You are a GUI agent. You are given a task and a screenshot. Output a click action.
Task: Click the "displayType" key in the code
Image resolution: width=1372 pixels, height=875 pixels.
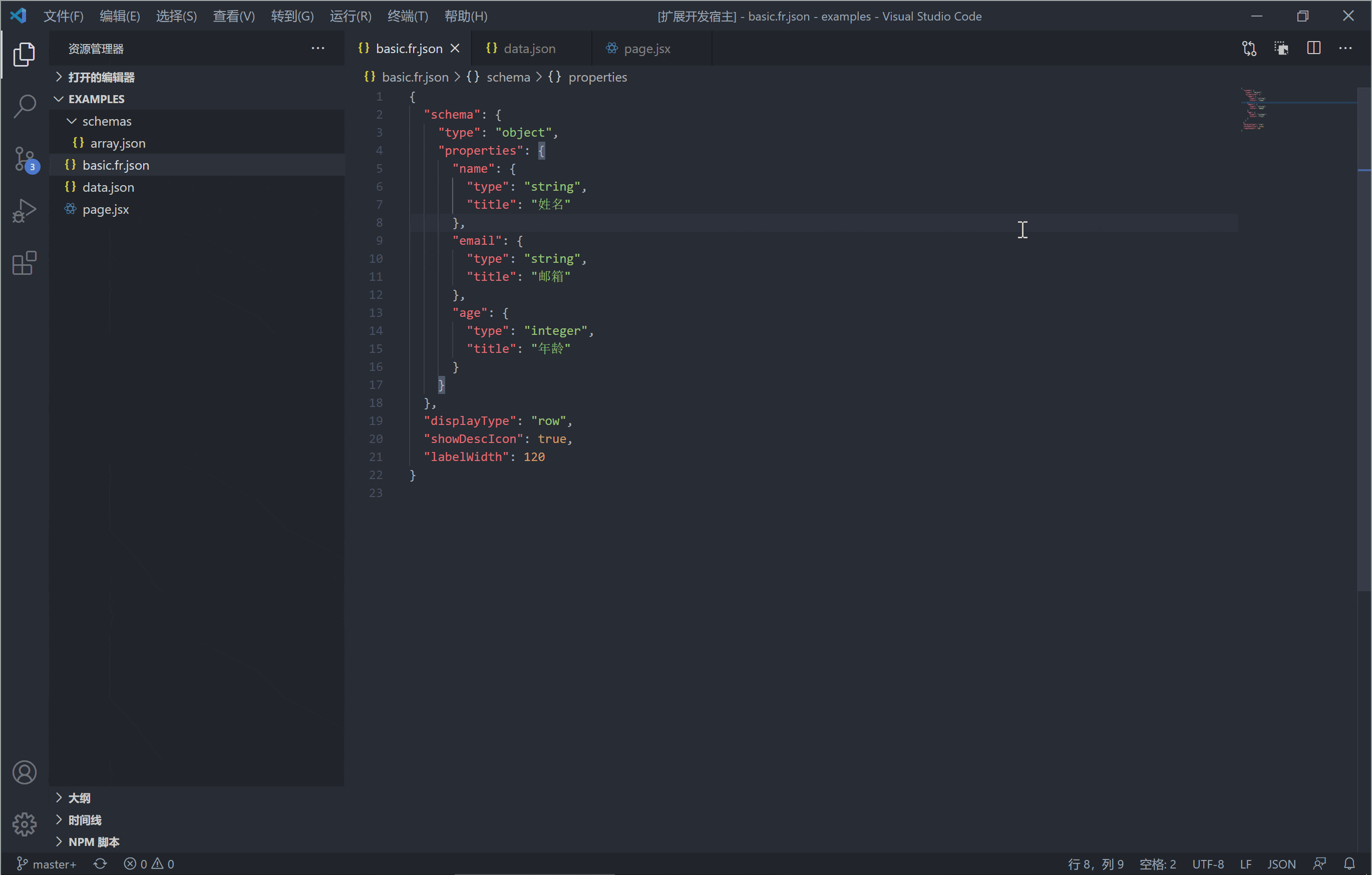470,420
